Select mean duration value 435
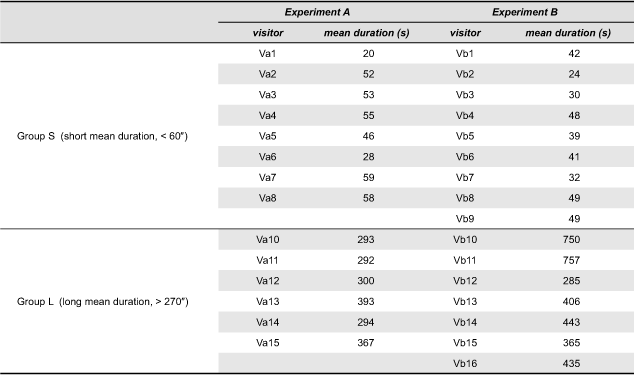This screenshot has width=634, height=375. 571,363
